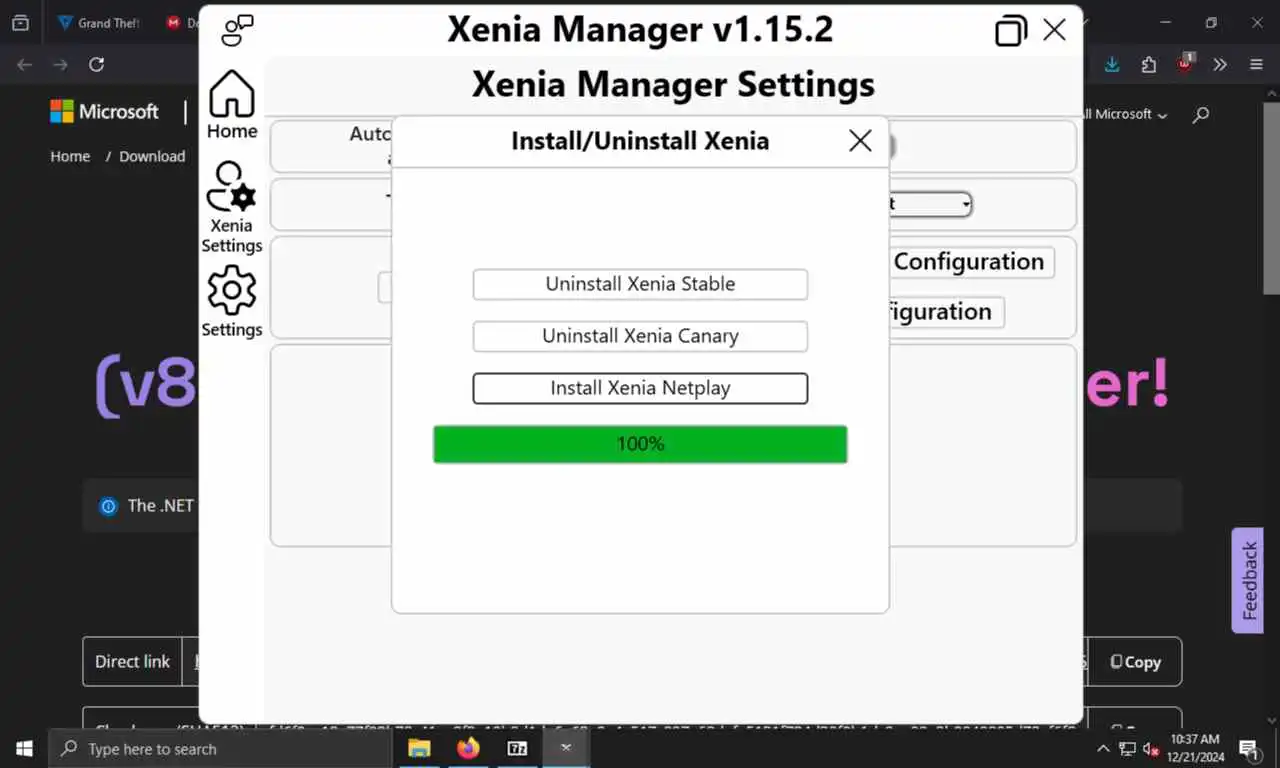This screenshot has height=768, width=1280.
Task: Open the browser Downloads panel arrow
Action: point(1112,64)
